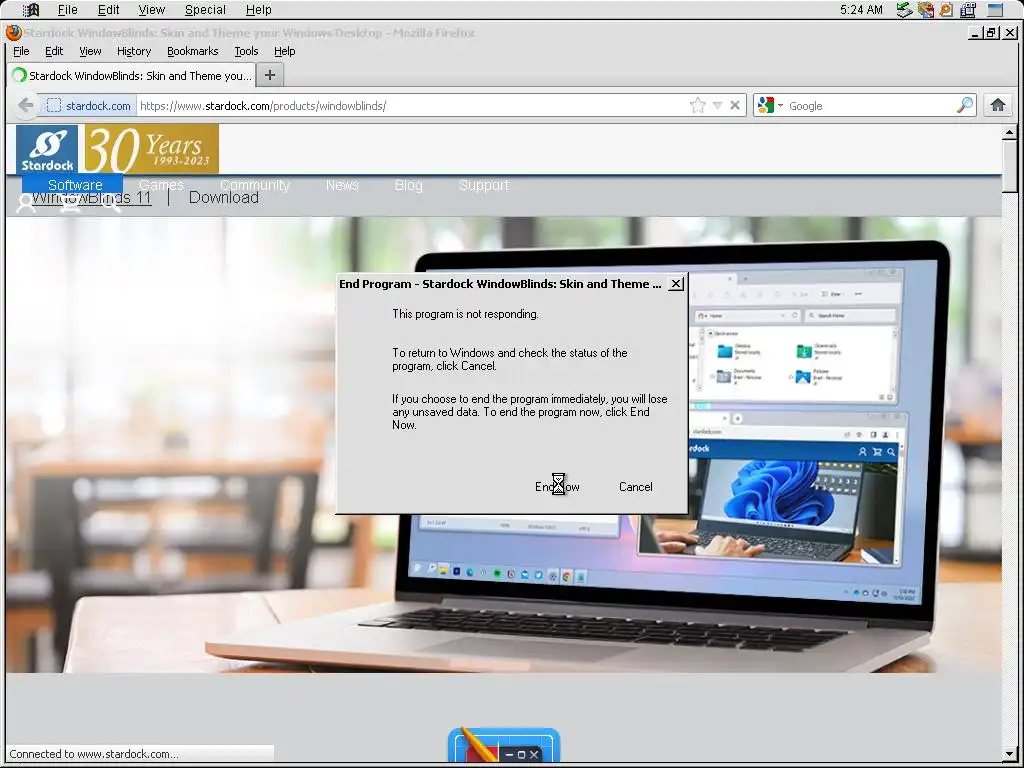
Task: Click the network computers tray icon
Action: pos(968,10)
